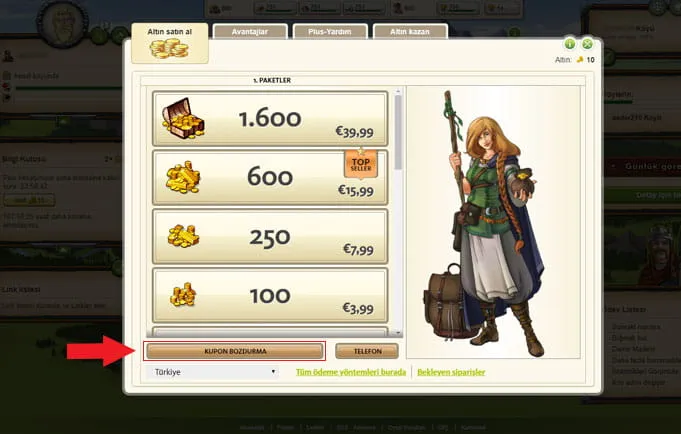
Task: Switch to the Avantajlar tab
Action: (250, 32)
